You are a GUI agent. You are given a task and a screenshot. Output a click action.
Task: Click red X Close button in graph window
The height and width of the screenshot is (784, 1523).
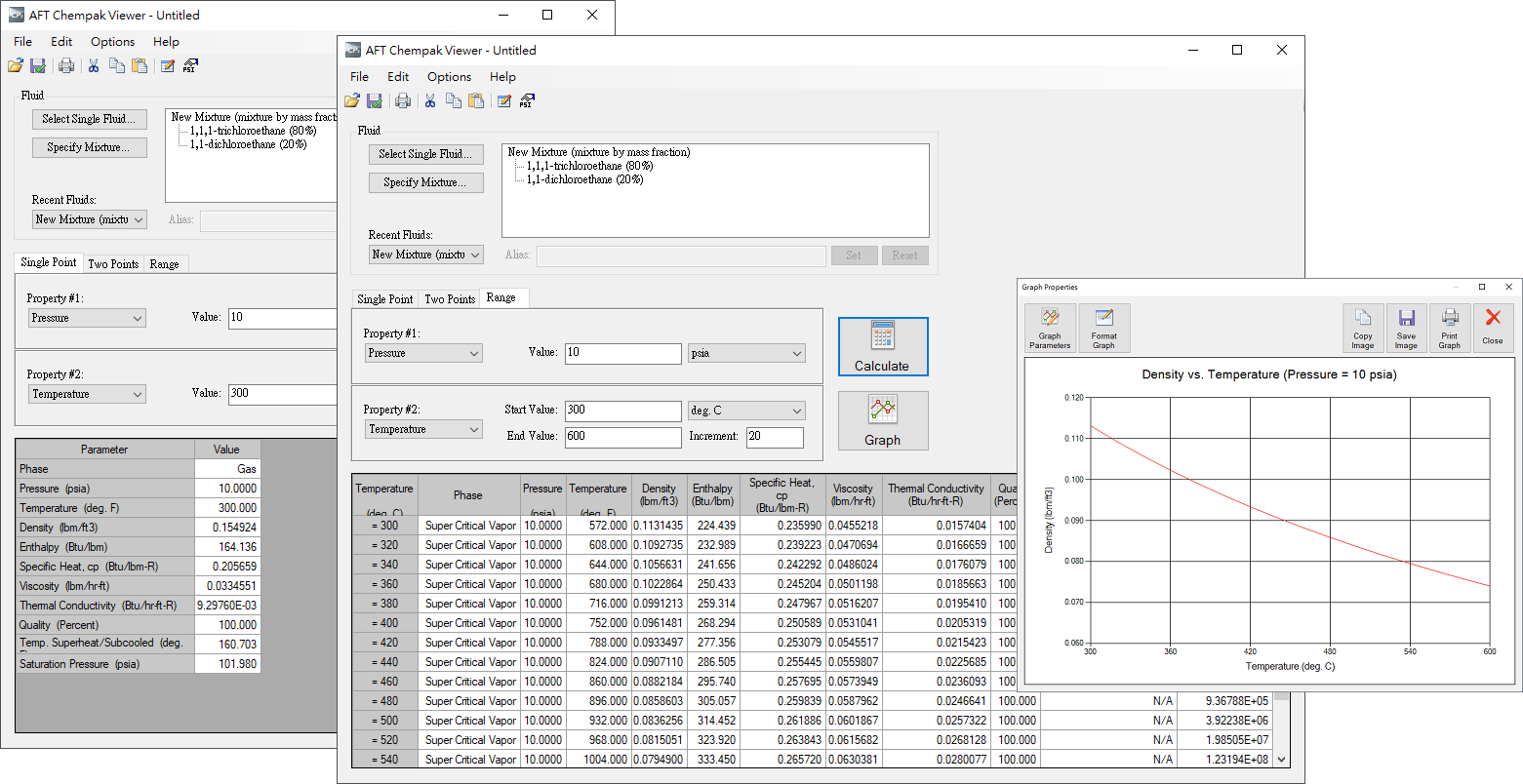click(1493, 329)
